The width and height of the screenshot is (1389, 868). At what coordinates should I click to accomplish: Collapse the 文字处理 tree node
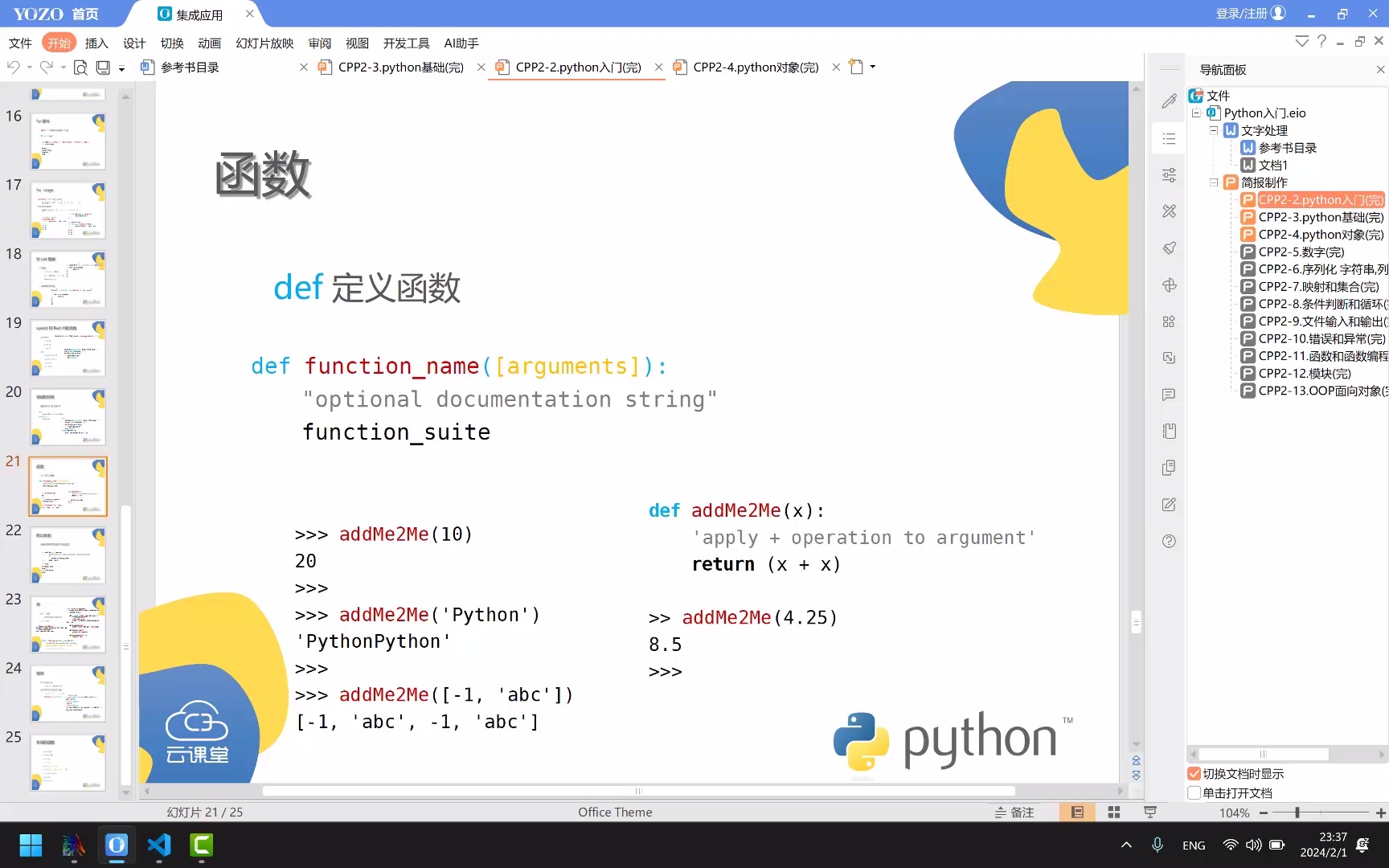pos(1214,130)
